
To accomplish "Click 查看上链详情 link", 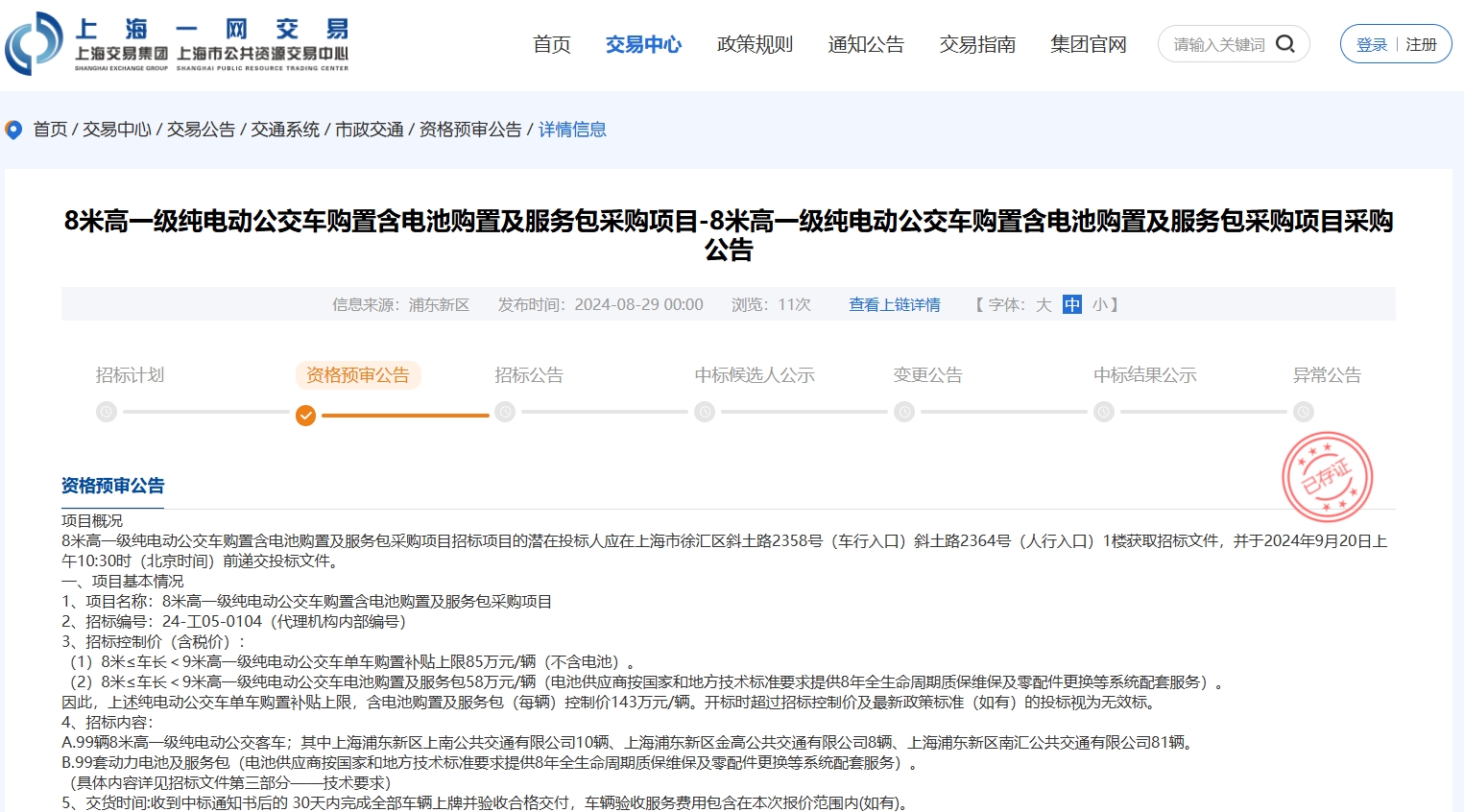I will coord(894,304).
